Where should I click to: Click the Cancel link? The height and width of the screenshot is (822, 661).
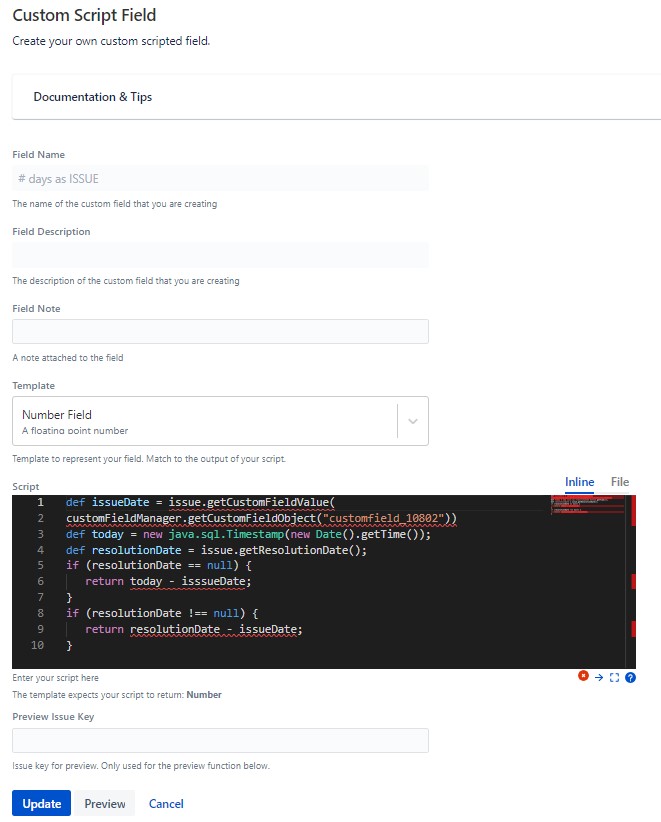(166, 803)
